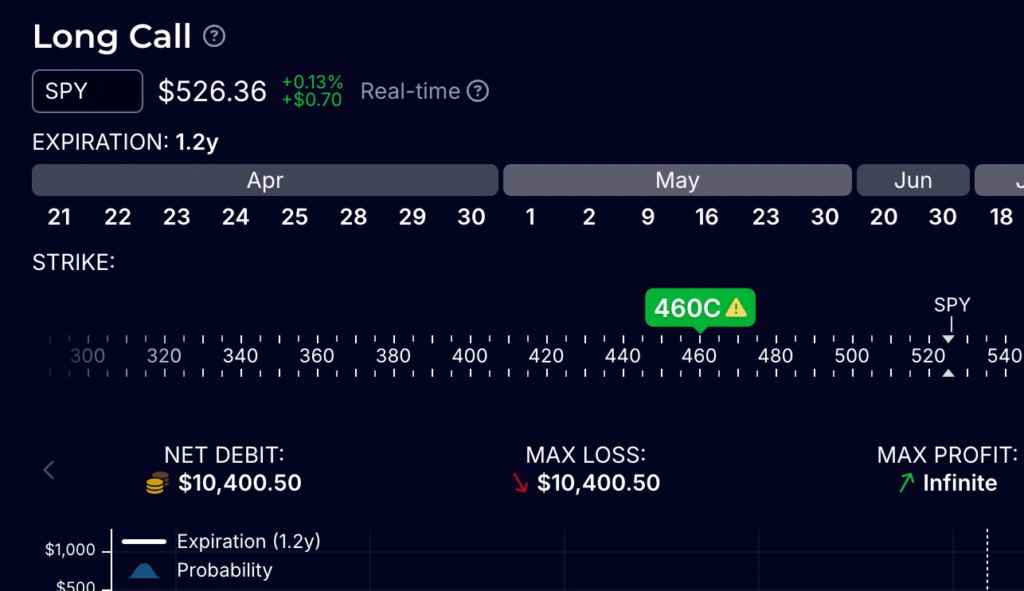Choose Apr 22 expiration date
Image resolution: width=1024 pixels, height=591 pixels.
(x=118, y=217)
